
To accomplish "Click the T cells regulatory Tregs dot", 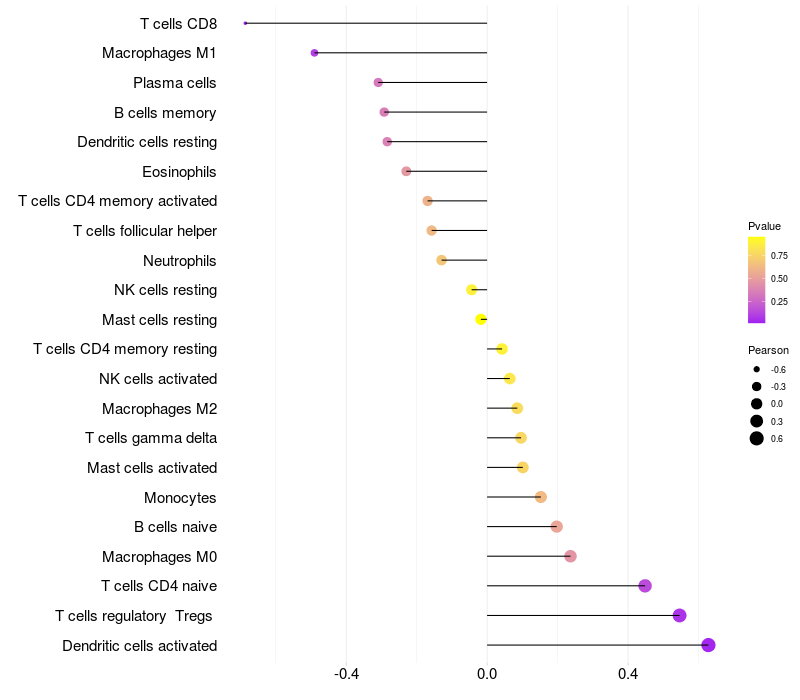I will click(x=680, y=615).
